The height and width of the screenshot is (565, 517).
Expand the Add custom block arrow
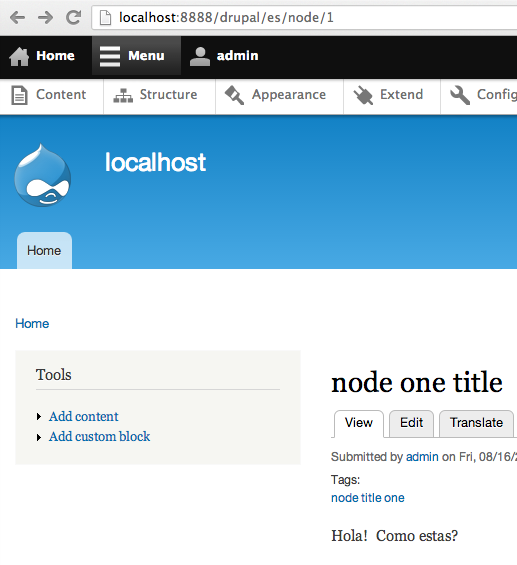(39, 437)
